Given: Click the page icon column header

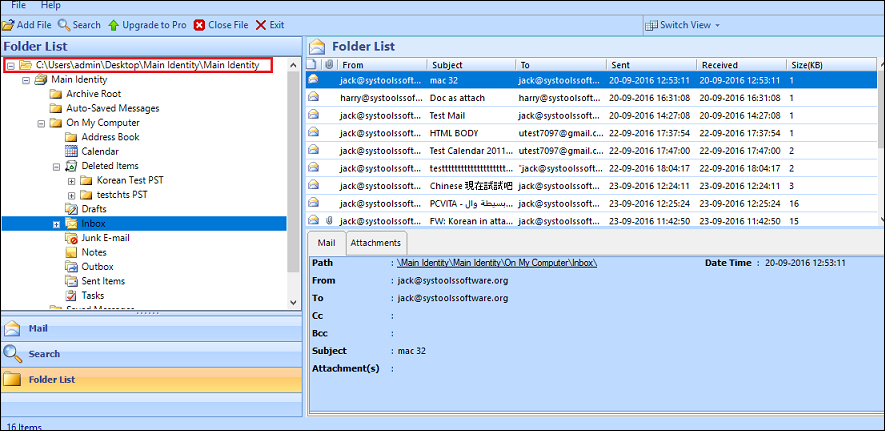Looking at the screenshot, I should (313, 65).
